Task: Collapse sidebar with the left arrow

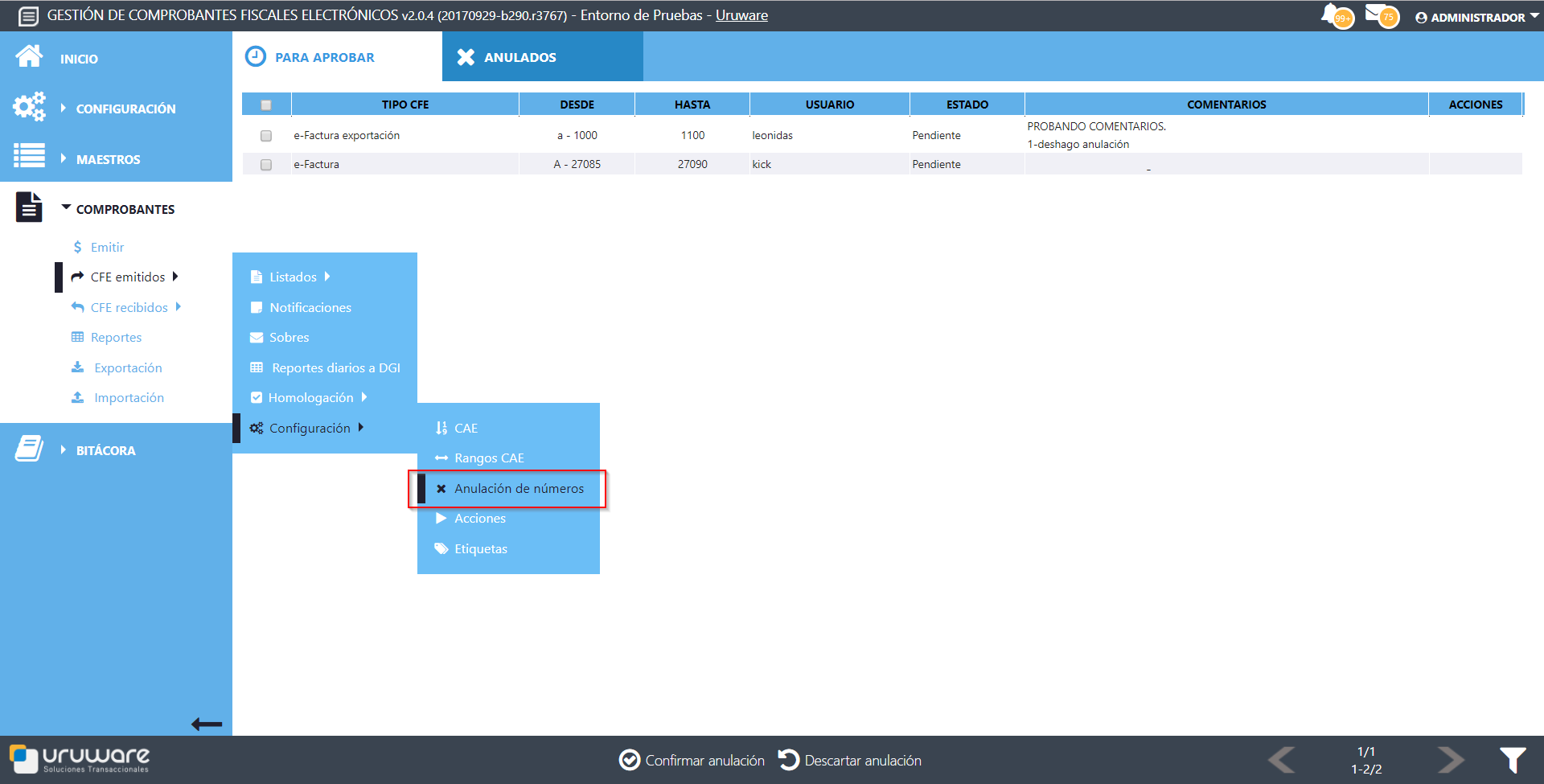Action: pyautogui.click(x=207, y=724)
